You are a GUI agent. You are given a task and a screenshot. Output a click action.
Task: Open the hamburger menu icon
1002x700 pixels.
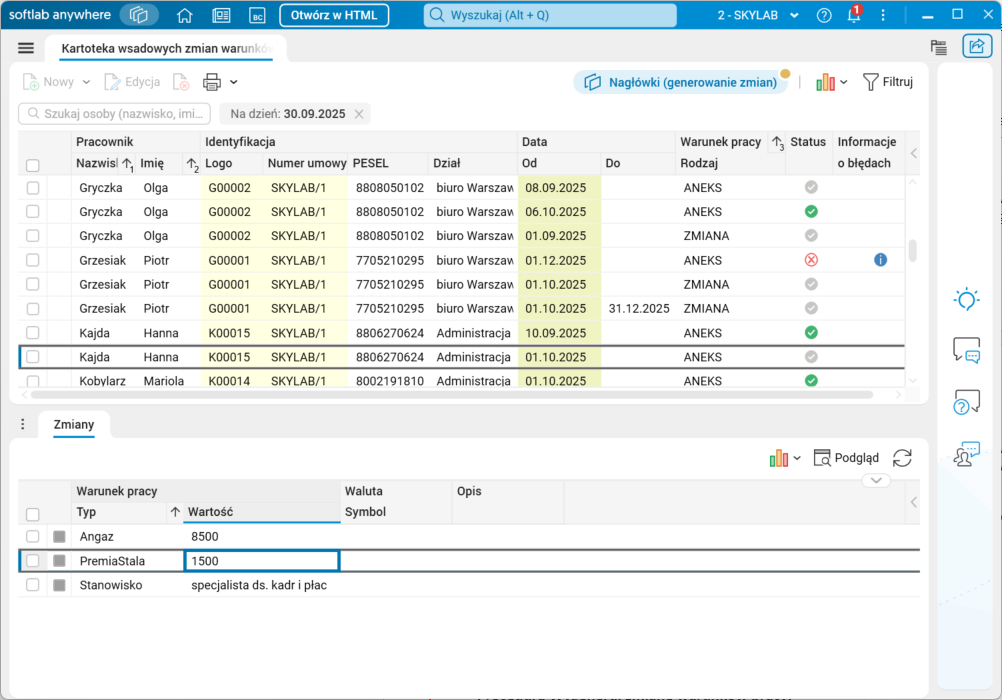[26, 48]
